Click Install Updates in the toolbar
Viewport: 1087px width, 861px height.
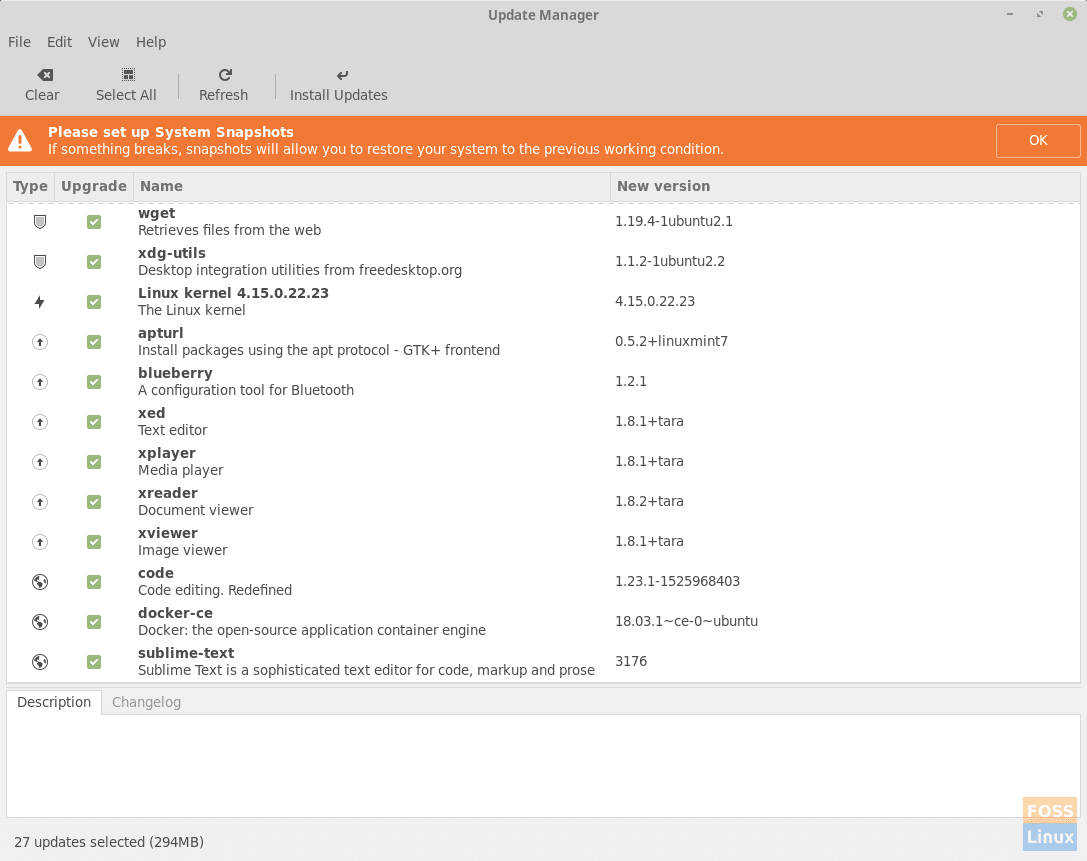point(338,85)
